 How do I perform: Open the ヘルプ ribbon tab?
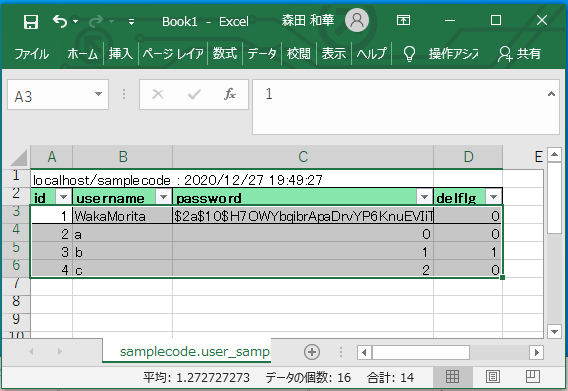tap(371, 54)
